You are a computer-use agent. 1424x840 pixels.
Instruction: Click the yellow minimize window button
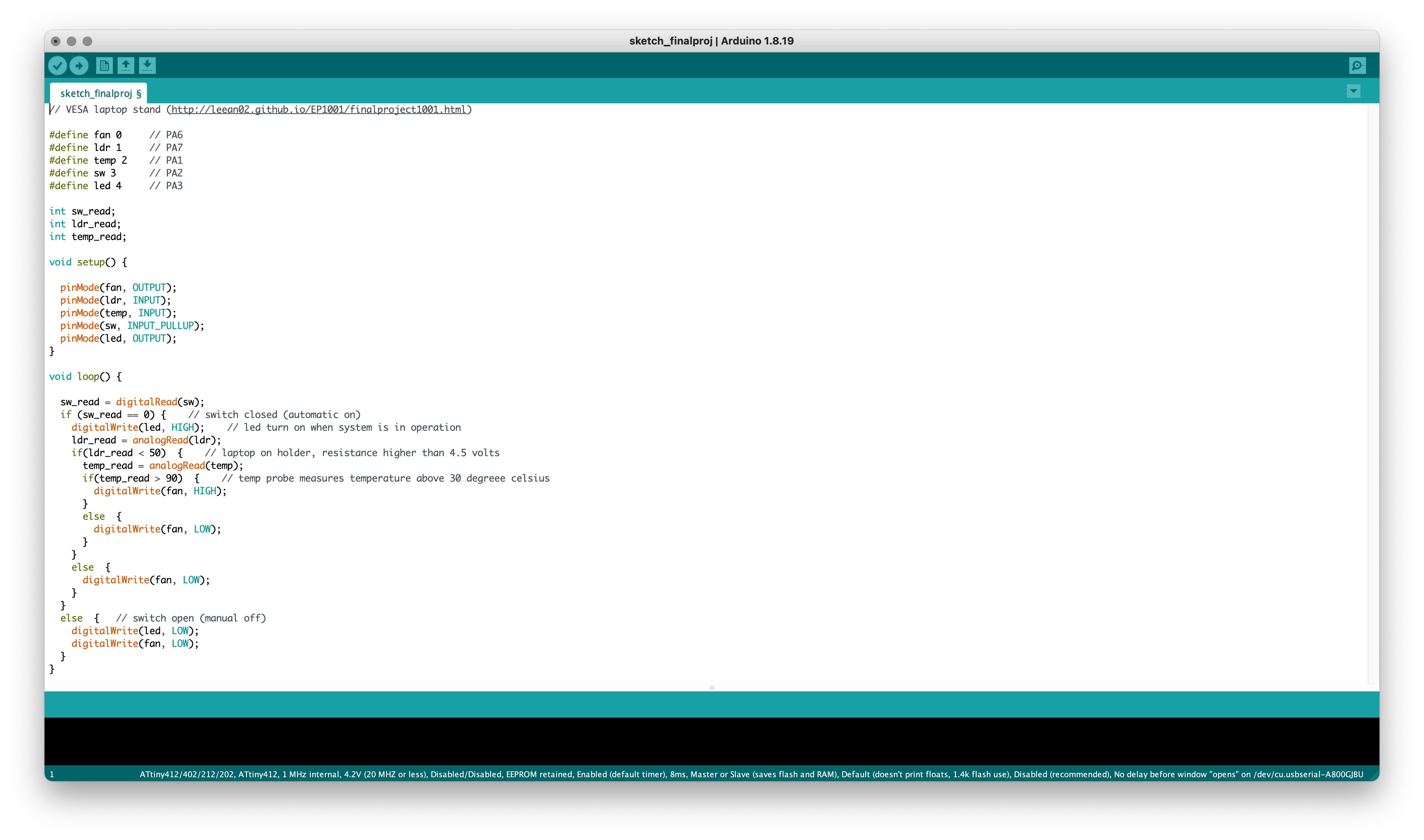pos(71,41)
